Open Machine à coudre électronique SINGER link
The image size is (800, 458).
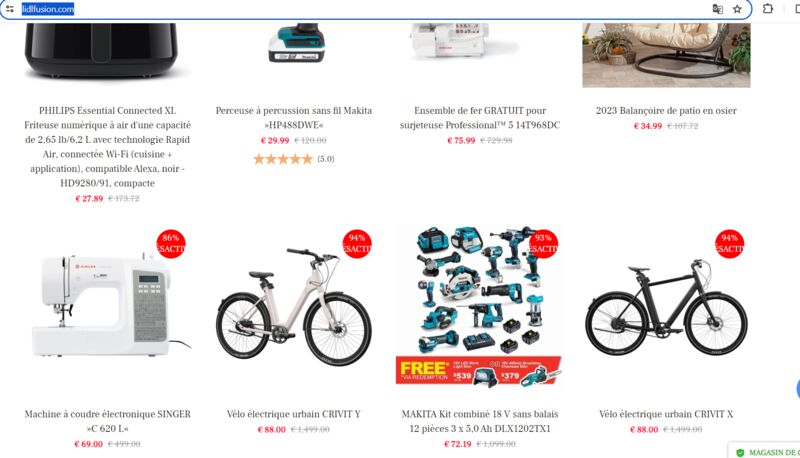pos(107,421)
